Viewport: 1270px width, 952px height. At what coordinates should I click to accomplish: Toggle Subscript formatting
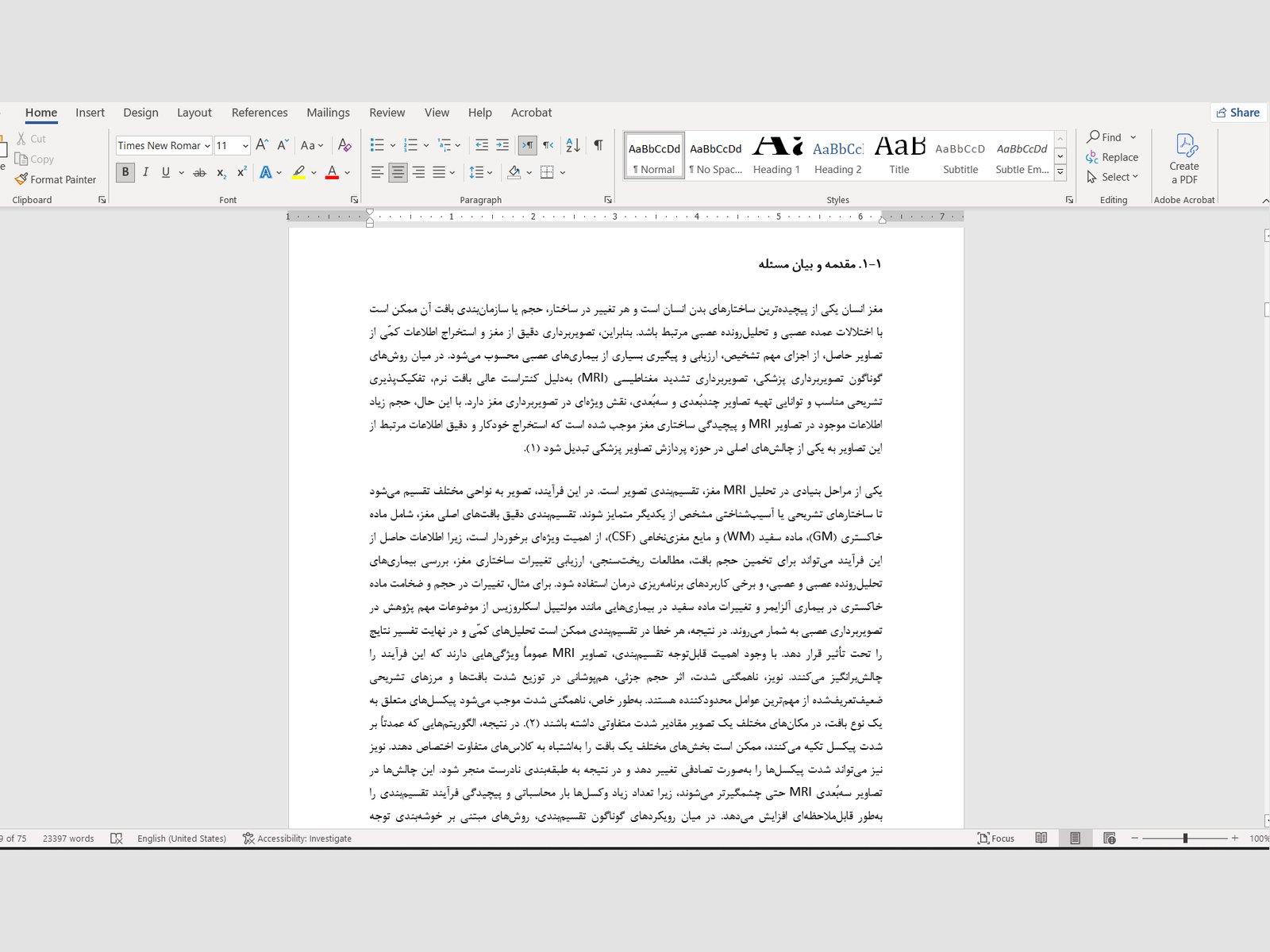(x=221, y=172)
